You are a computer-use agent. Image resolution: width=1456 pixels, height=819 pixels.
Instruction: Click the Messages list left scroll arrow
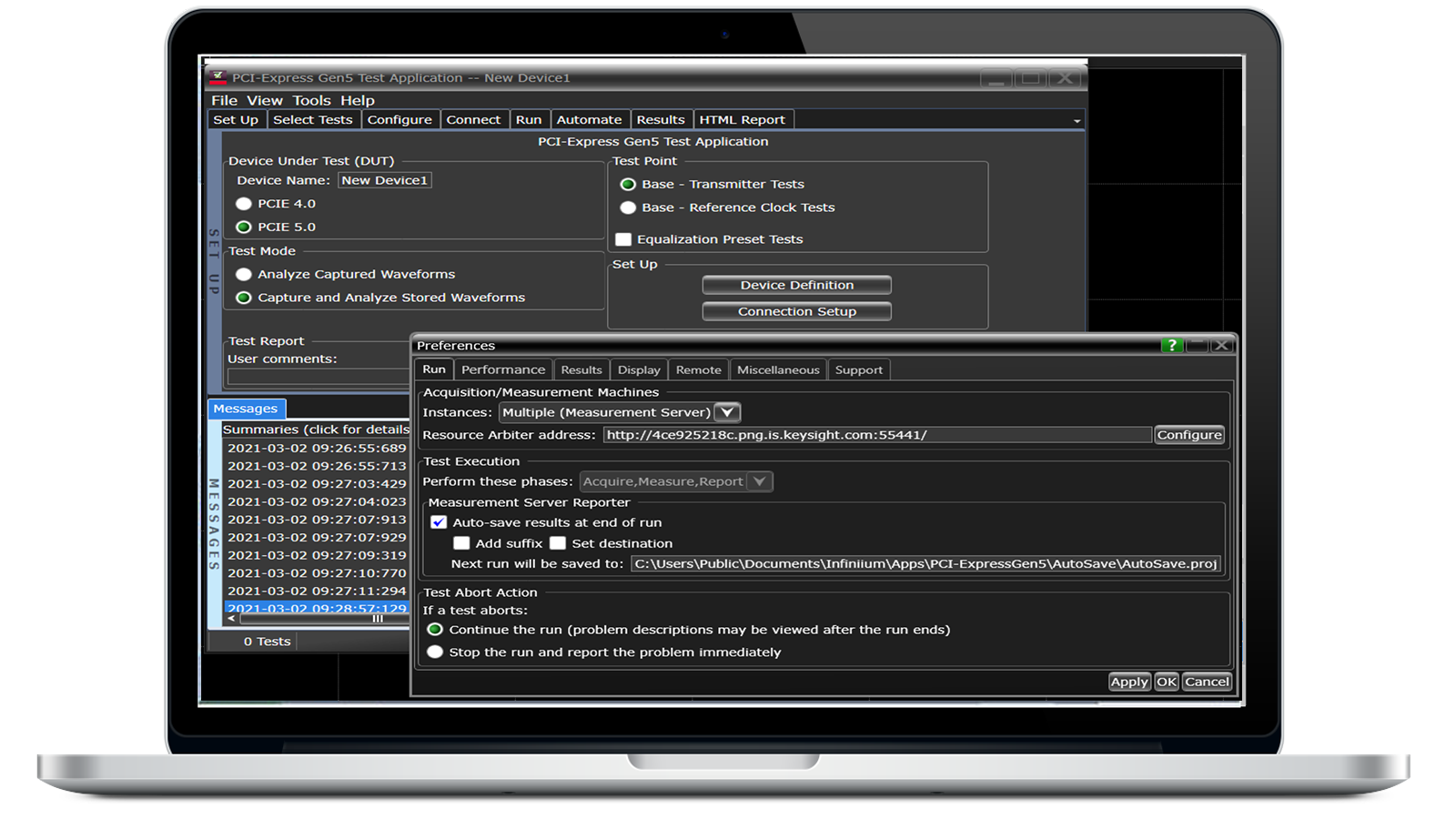tap(231, 619)
